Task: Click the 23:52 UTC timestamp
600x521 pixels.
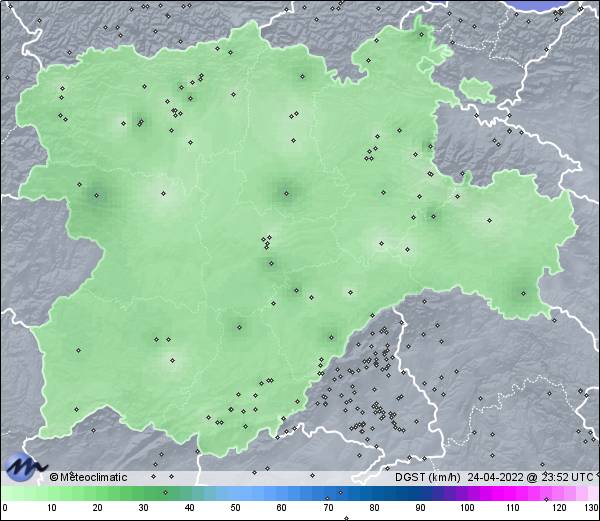Action: click(x=566, y=477)
